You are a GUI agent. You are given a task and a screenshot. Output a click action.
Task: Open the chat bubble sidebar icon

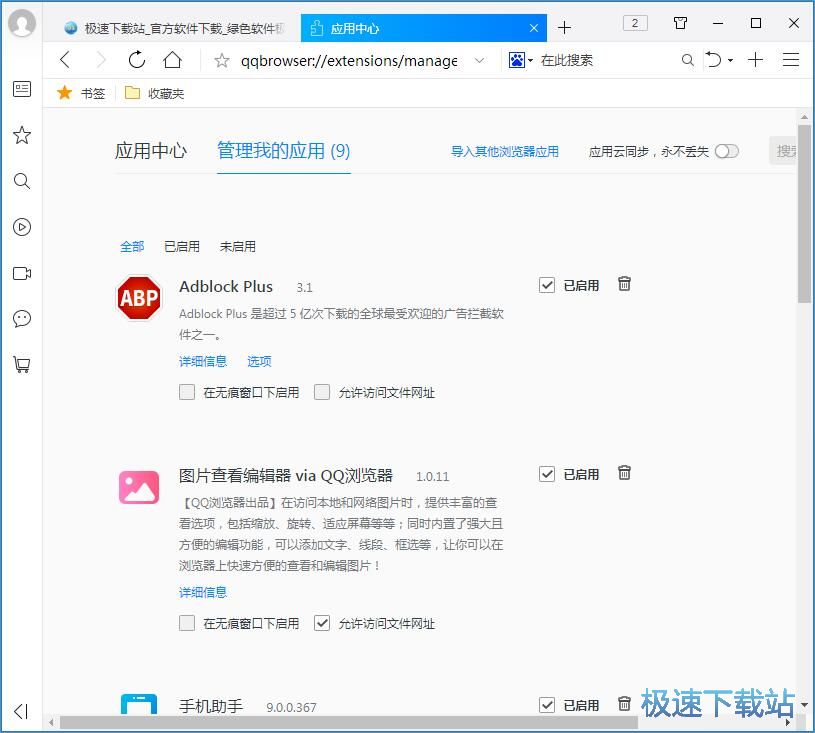click(22, 319)
